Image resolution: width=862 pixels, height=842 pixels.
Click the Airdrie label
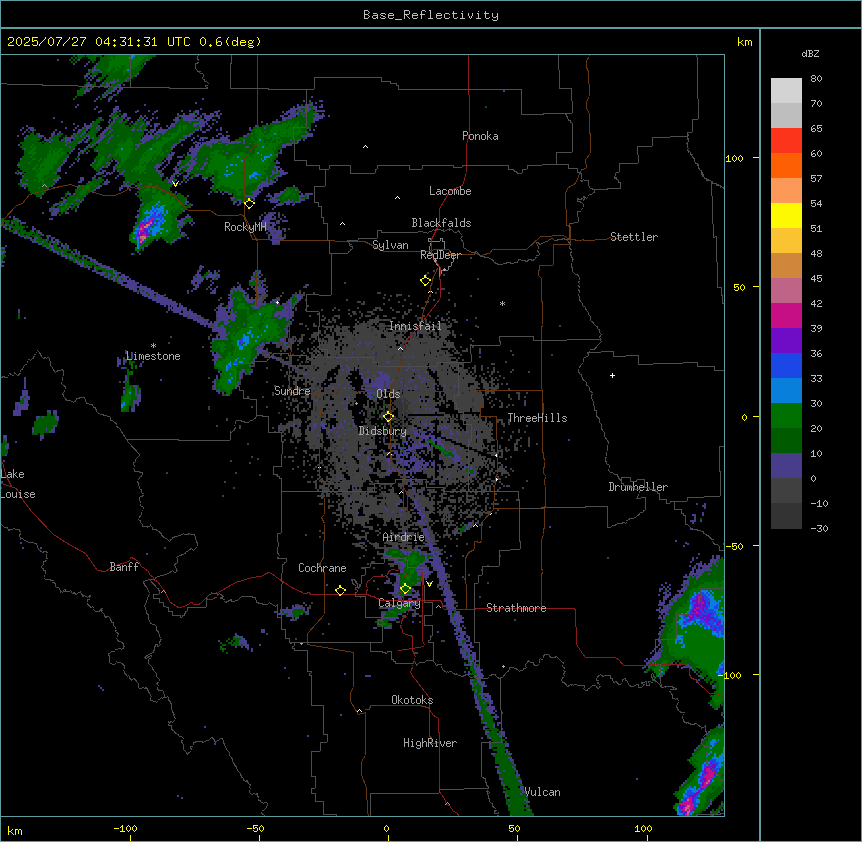point(404,537)
